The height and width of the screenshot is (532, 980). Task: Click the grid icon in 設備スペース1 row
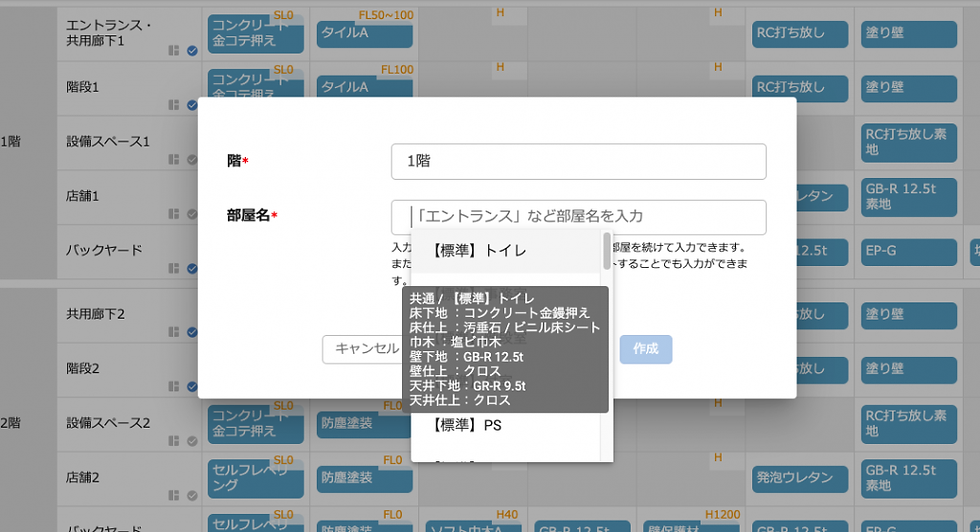(174, 159)
